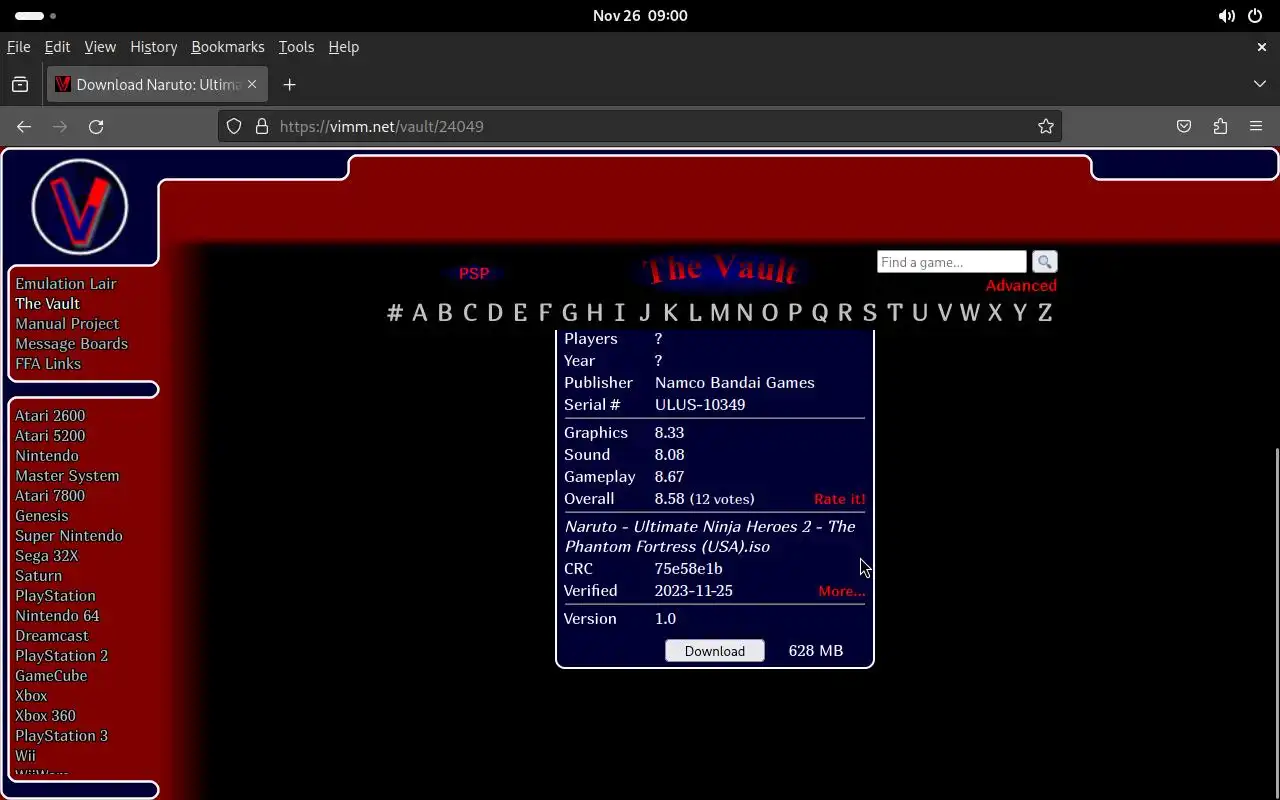Browse games starting with letter A
The image size is (1280, 800).
tap(420, 312)
